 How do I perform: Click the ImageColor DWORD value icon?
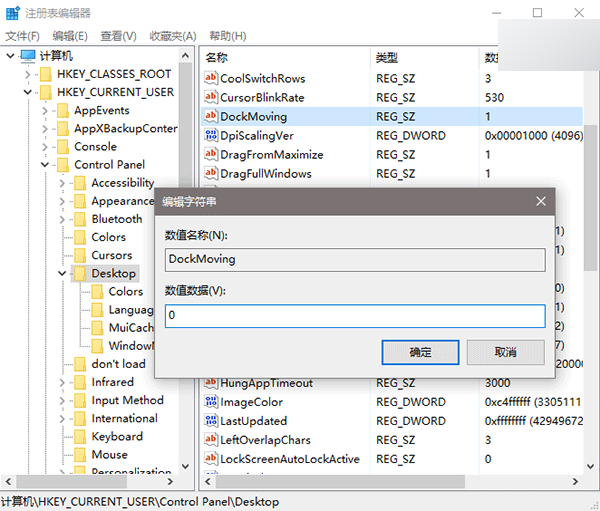tap(210, 402)
